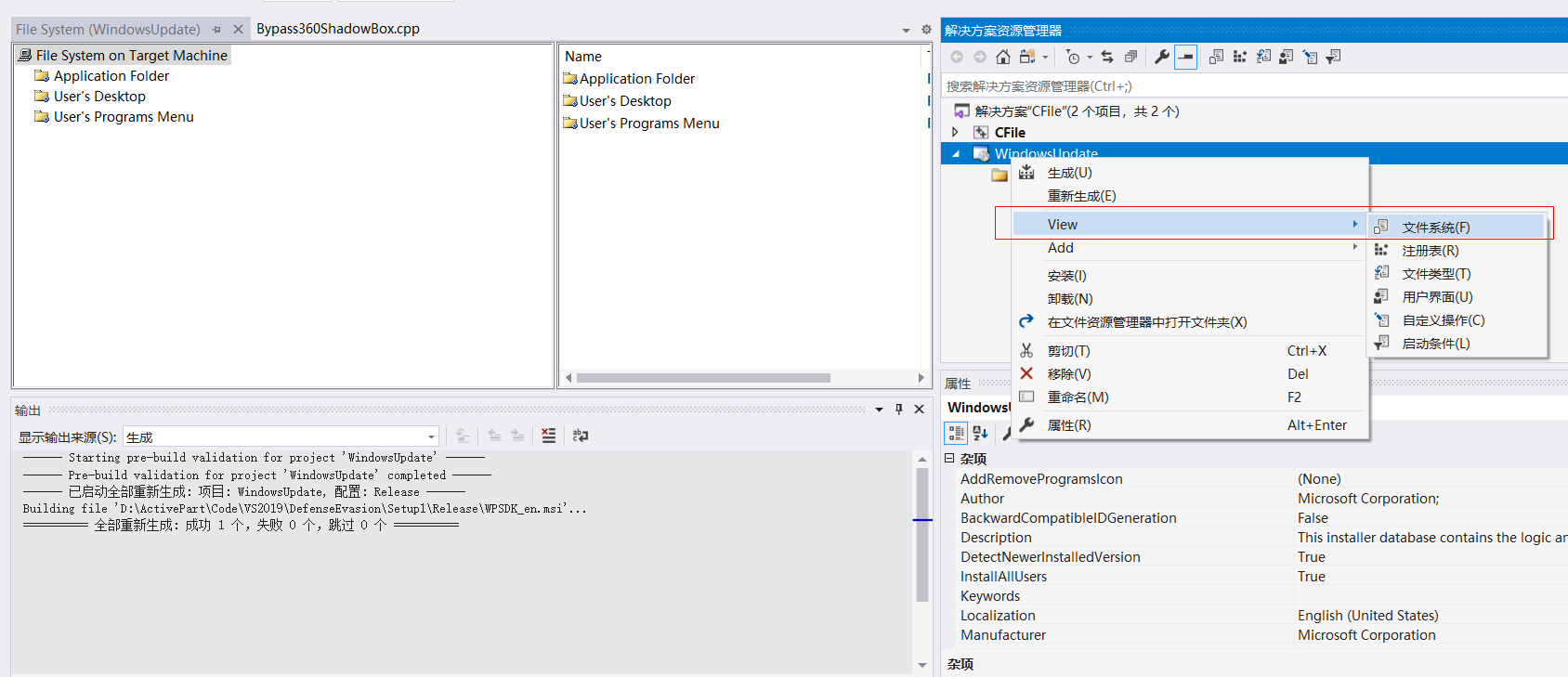
Task: Select 剪切(T) in the context menu
Action: (x=1189, y=351)
